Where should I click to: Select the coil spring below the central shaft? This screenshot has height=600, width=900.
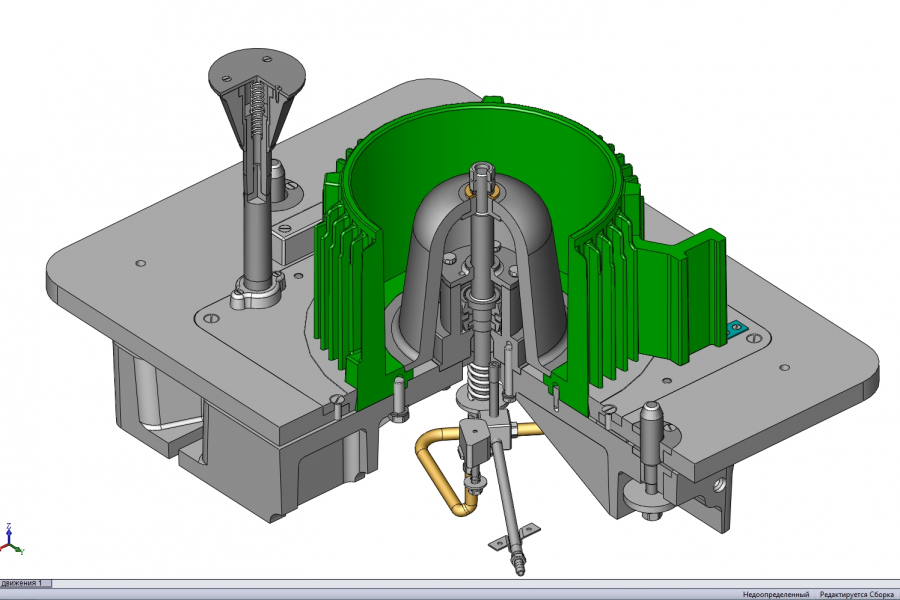pos(478,383)
